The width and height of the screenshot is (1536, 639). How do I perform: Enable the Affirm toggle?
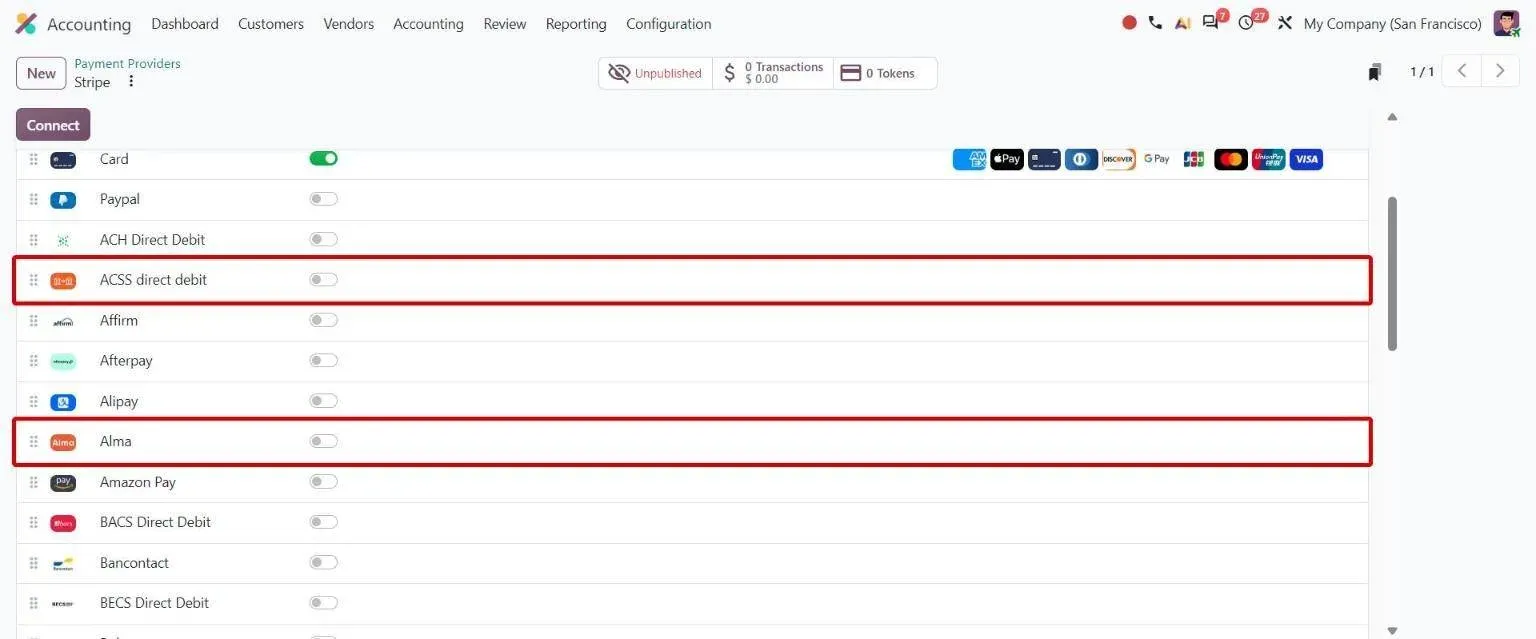(323, 320)
